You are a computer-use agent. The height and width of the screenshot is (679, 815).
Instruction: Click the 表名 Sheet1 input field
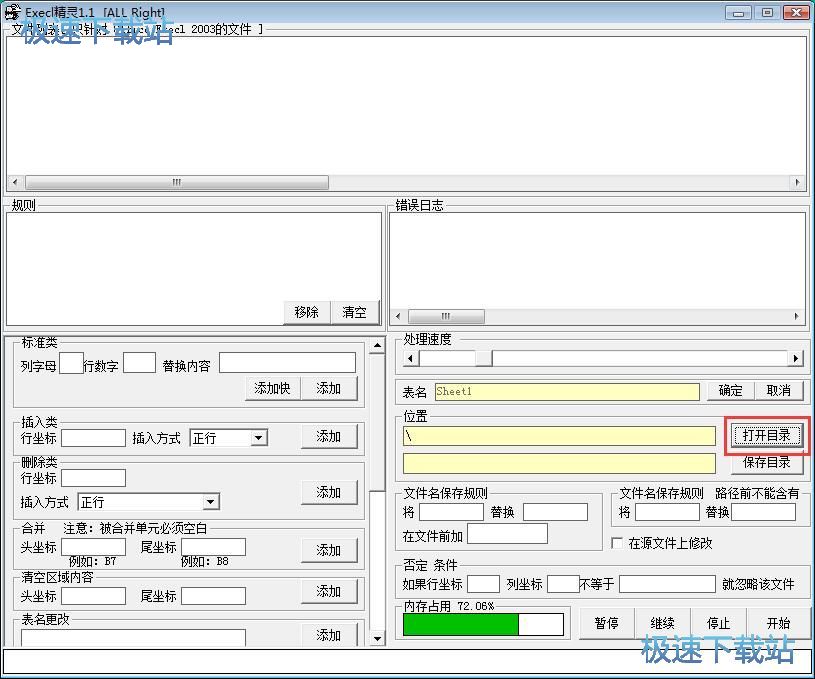[566, 392]
